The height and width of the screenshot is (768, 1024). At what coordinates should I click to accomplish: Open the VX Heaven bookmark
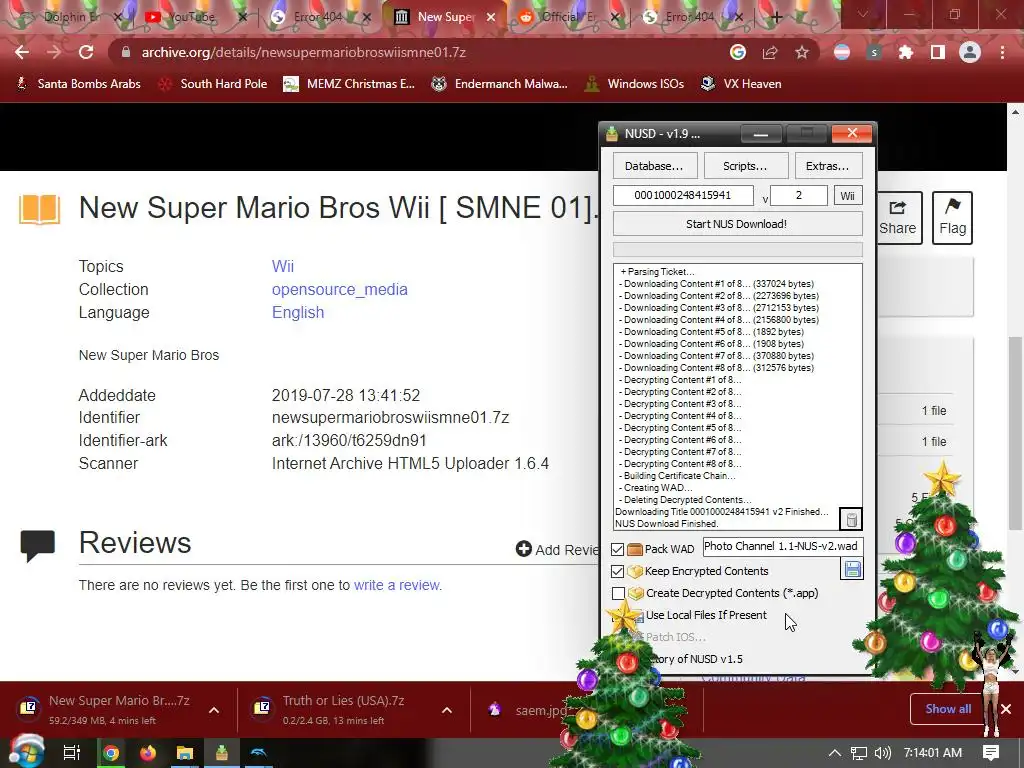[x=741, y=84]
